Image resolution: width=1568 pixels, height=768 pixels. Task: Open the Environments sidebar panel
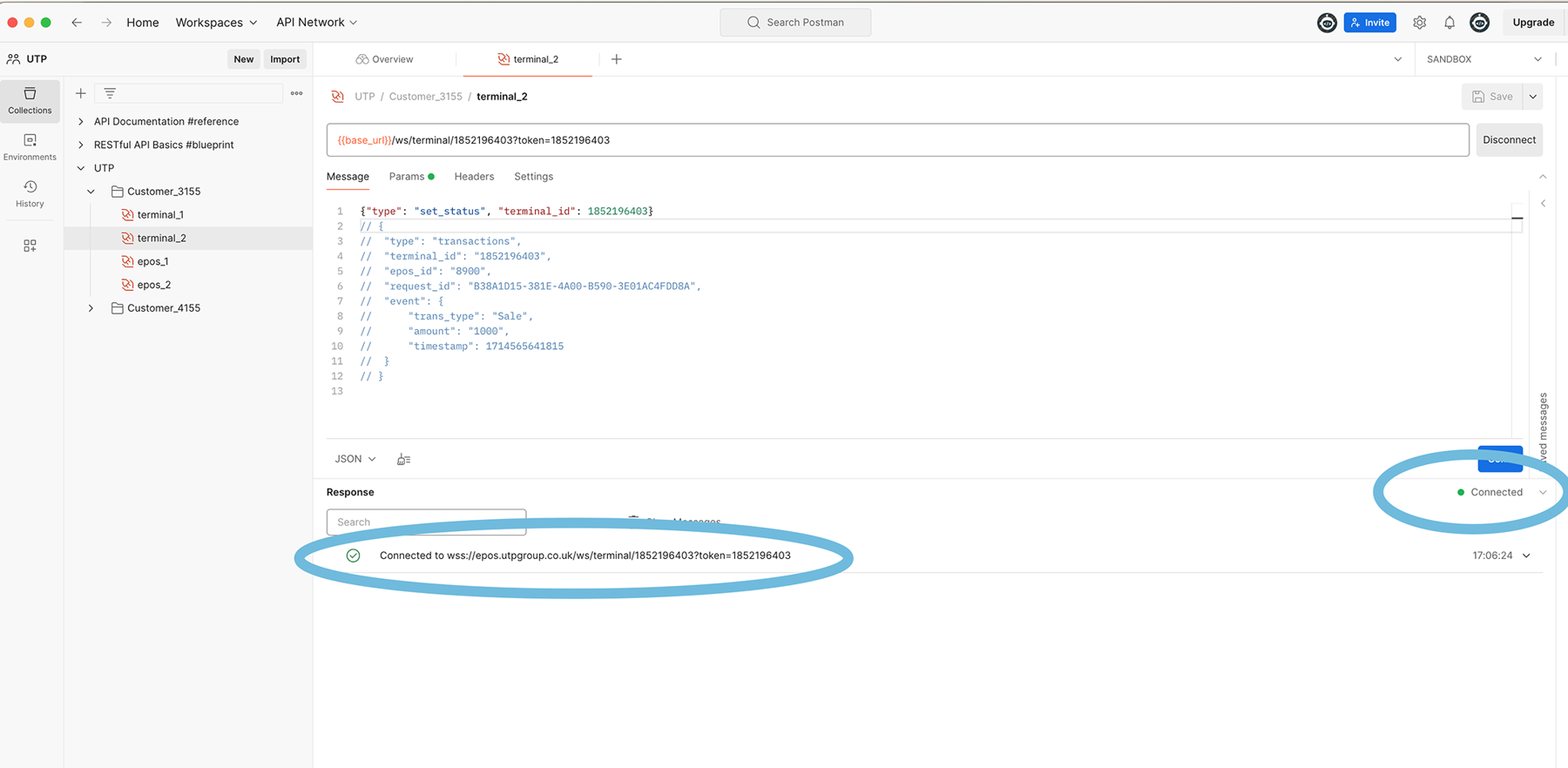pos(30,146)
